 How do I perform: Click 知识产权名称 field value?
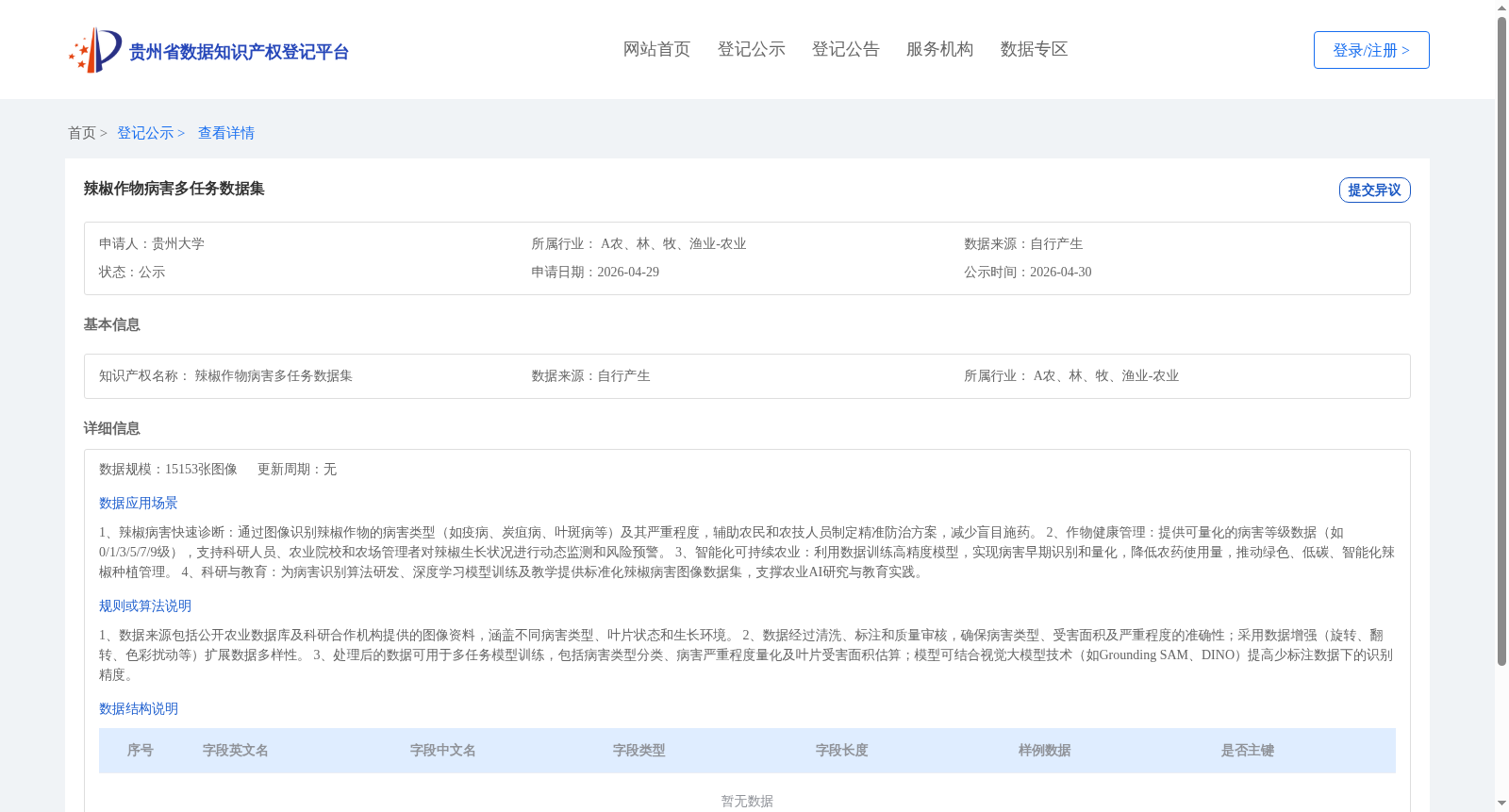click(x=274, y=375)
